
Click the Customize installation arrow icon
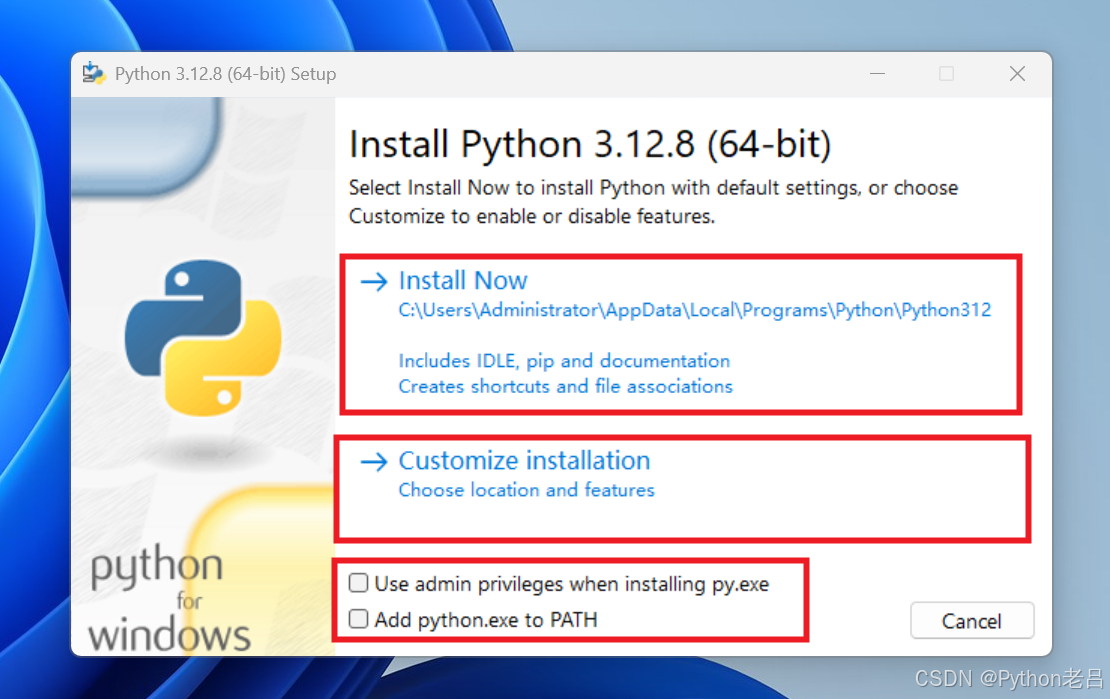(374, 462)
